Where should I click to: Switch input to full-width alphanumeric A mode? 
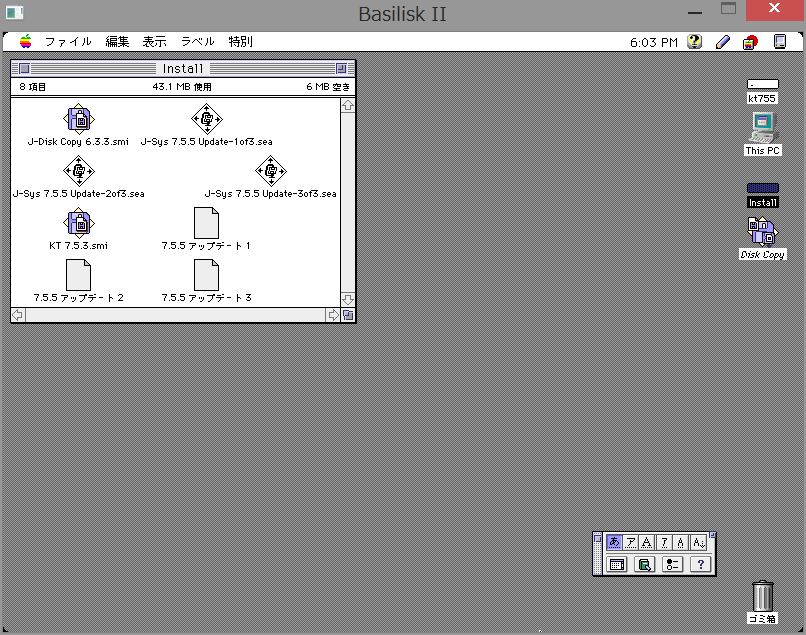(x=647, y=542)
